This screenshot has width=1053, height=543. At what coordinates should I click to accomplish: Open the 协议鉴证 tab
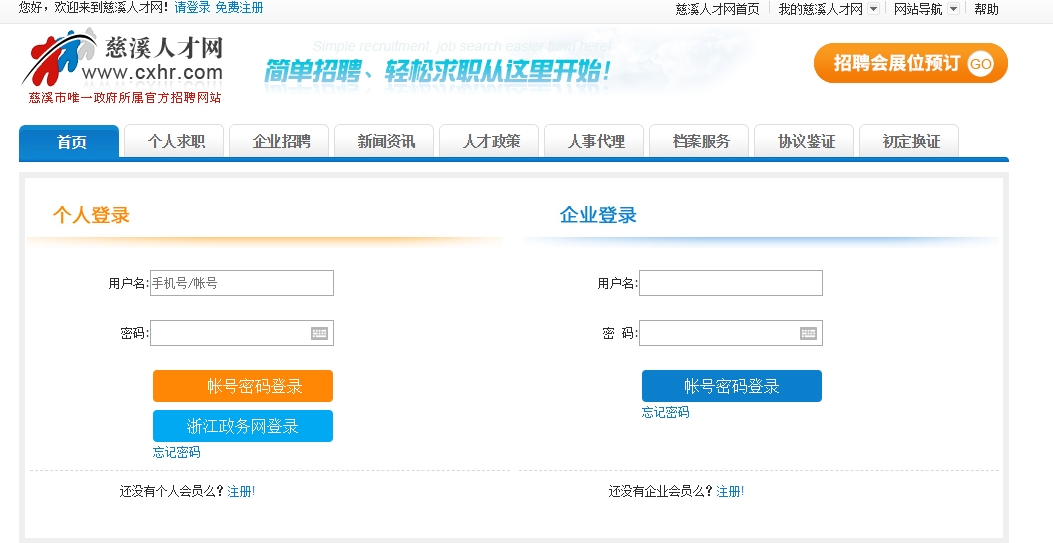(x=805, y=142)
